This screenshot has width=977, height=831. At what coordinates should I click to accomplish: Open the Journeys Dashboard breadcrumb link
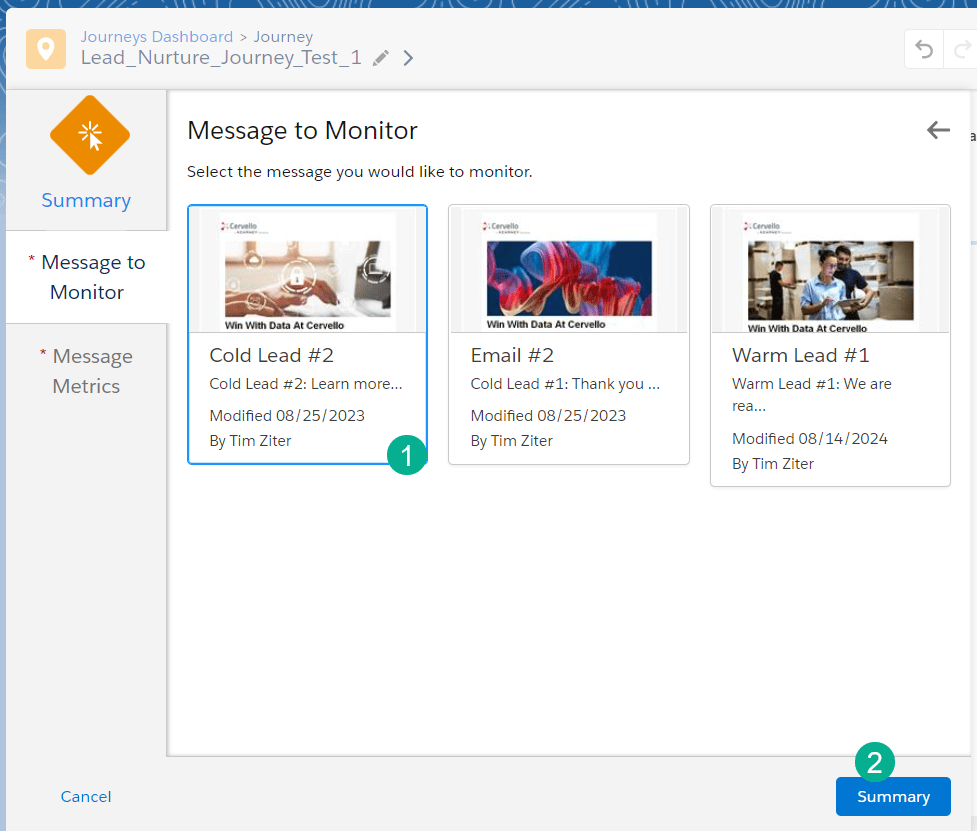(x=156, y=37)
